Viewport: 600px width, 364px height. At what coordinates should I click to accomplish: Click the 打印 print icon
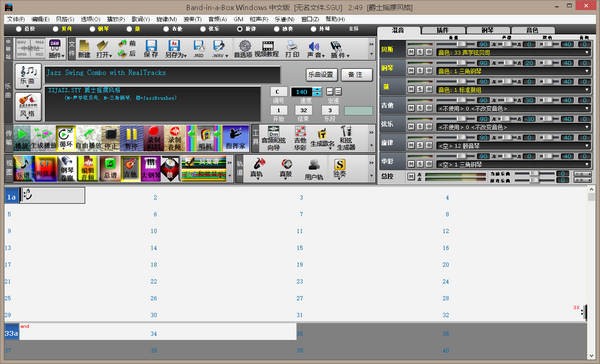(x=292, y=49)
